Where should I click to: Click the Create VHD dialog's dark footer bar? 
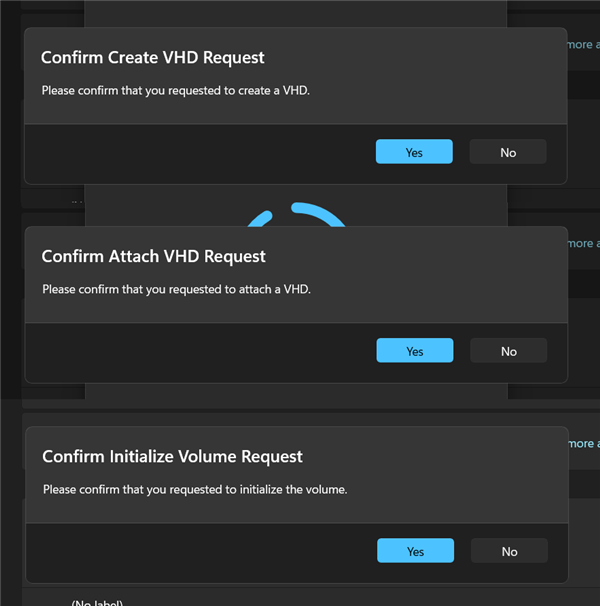pos(200,153)
